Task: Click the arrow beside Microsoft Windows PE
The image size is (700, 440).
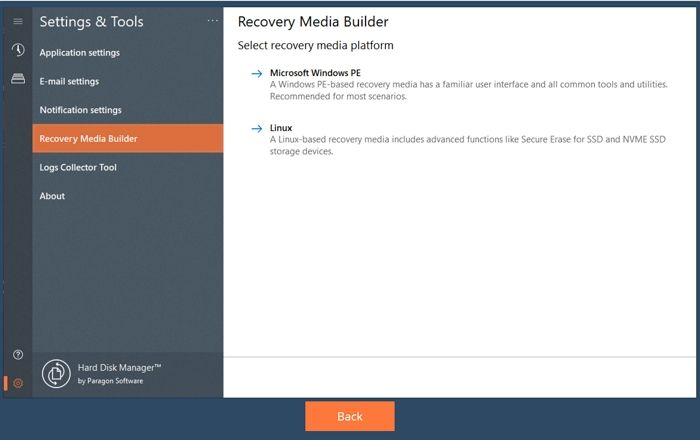Action: 257,73
